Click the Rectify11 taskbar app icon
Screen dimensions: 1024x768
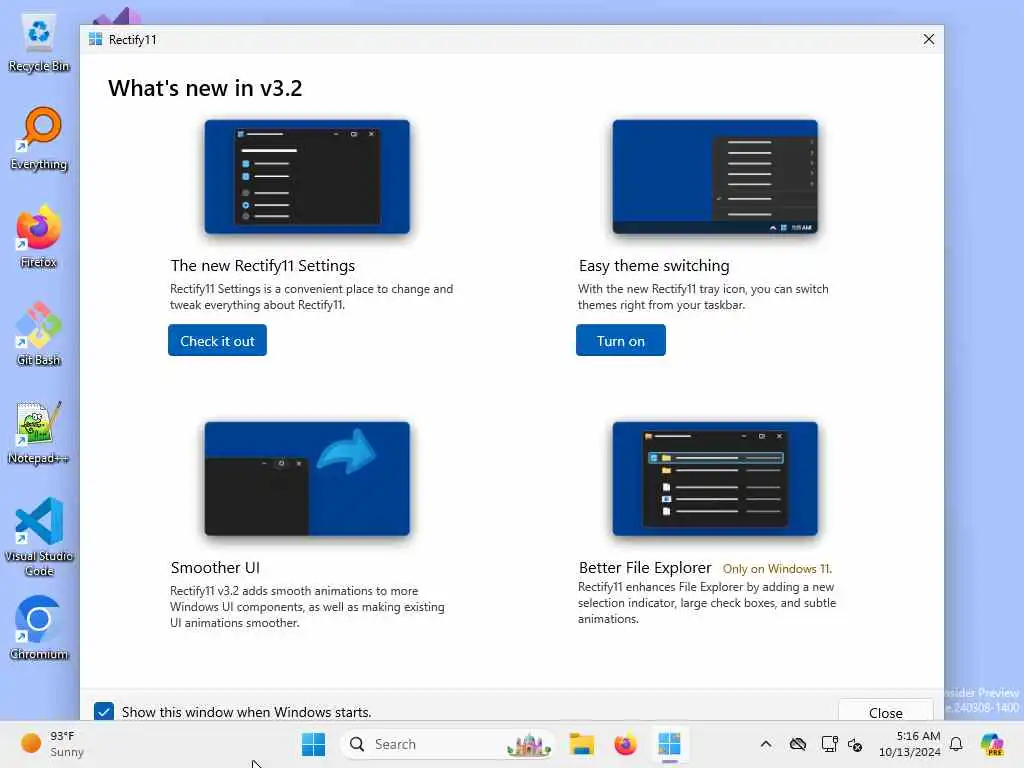pyautogui.click(x=669, y=744)
